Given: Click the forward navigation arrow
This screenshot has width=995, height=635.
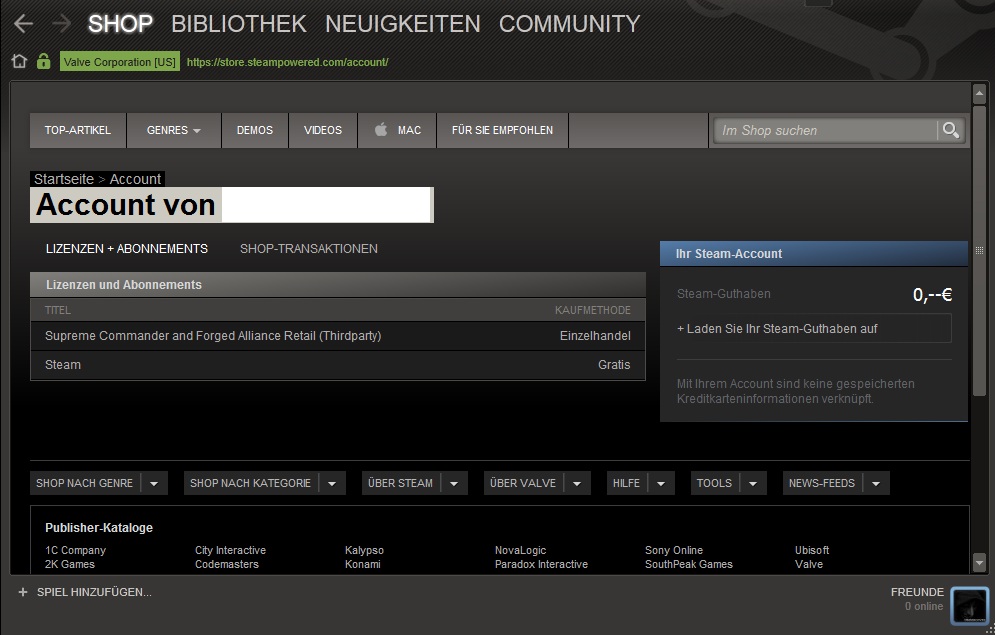Looking at the screenshot, I should (x=61, y=24).
